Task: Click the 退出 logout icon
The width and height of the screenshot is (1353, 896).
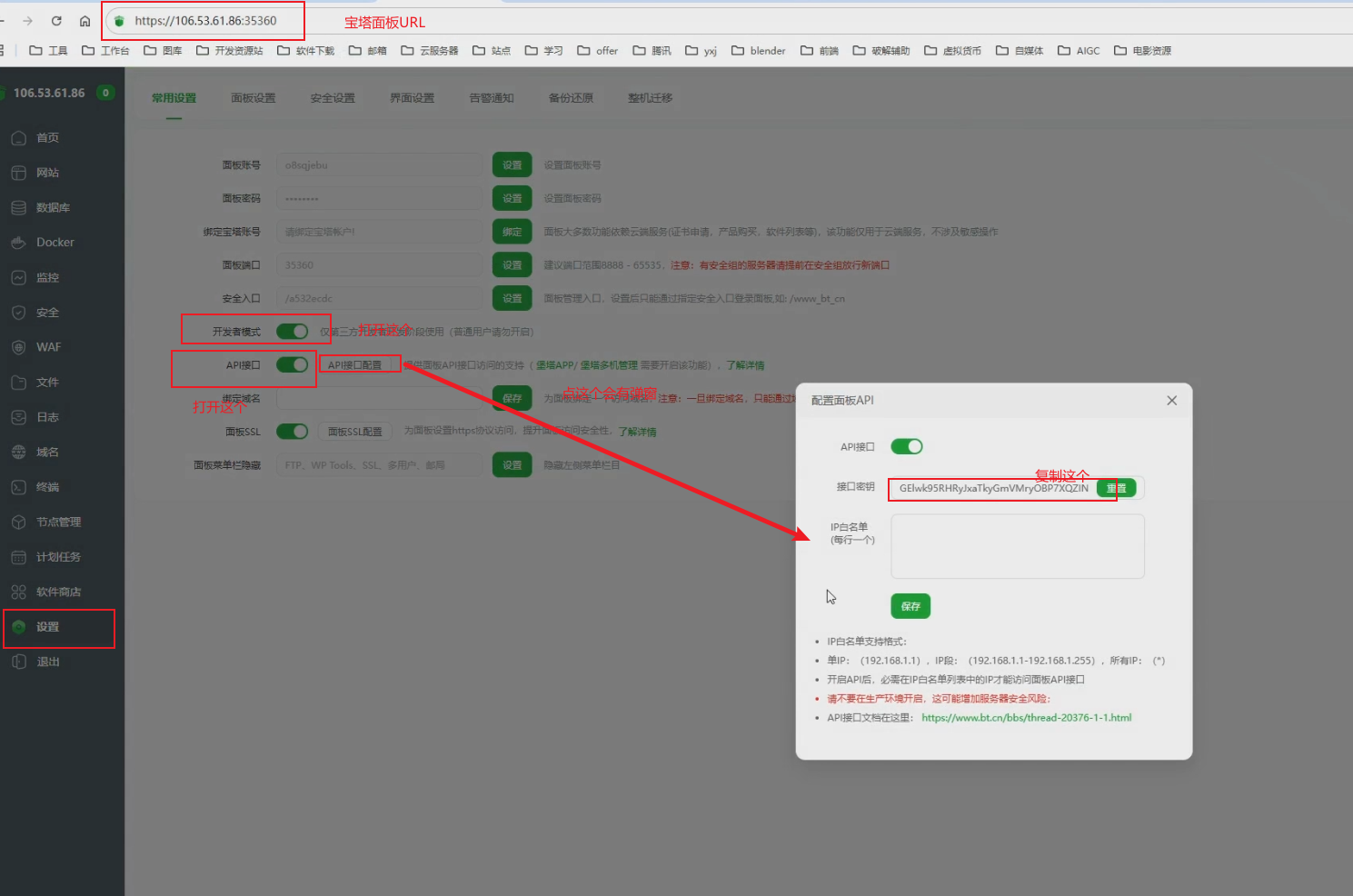Action: 18,662
